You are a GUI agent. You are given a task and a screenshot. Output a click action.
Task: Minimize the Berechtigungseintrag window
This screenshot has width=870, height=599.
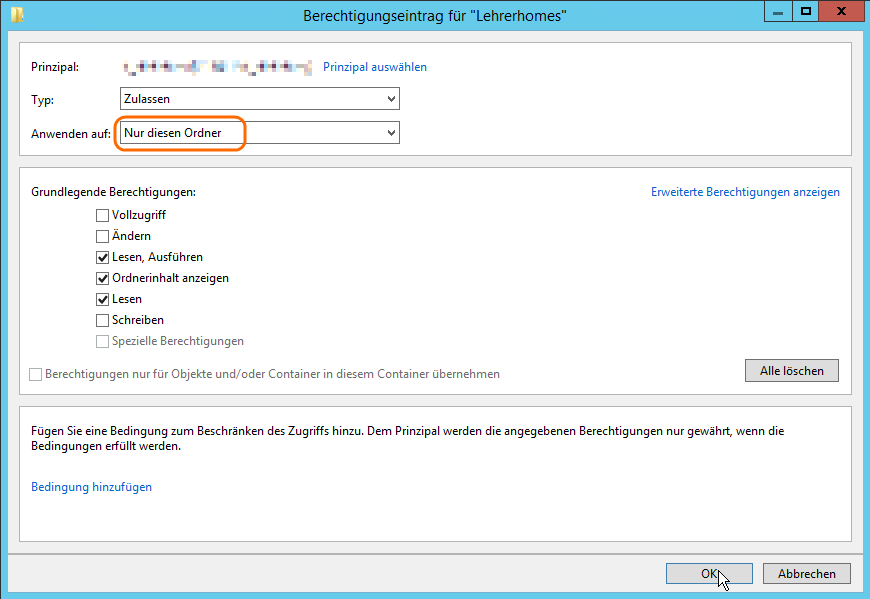(776, 12)
